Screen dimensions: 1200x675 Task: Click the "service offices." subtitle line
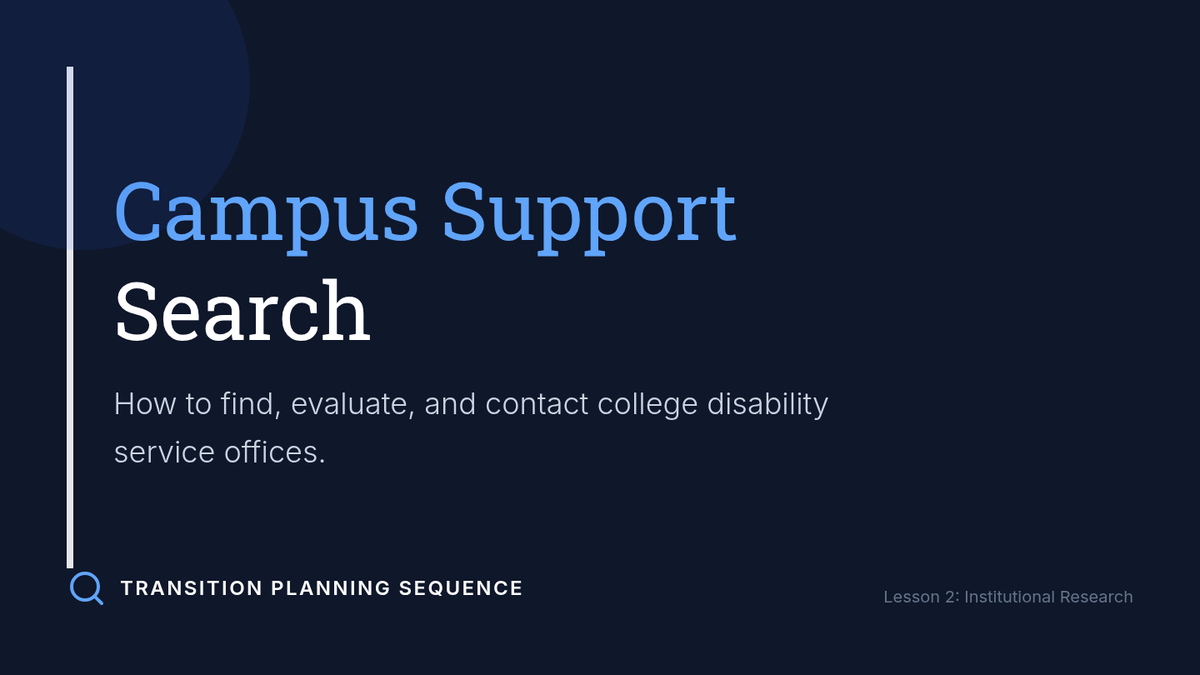click(220, 452)
